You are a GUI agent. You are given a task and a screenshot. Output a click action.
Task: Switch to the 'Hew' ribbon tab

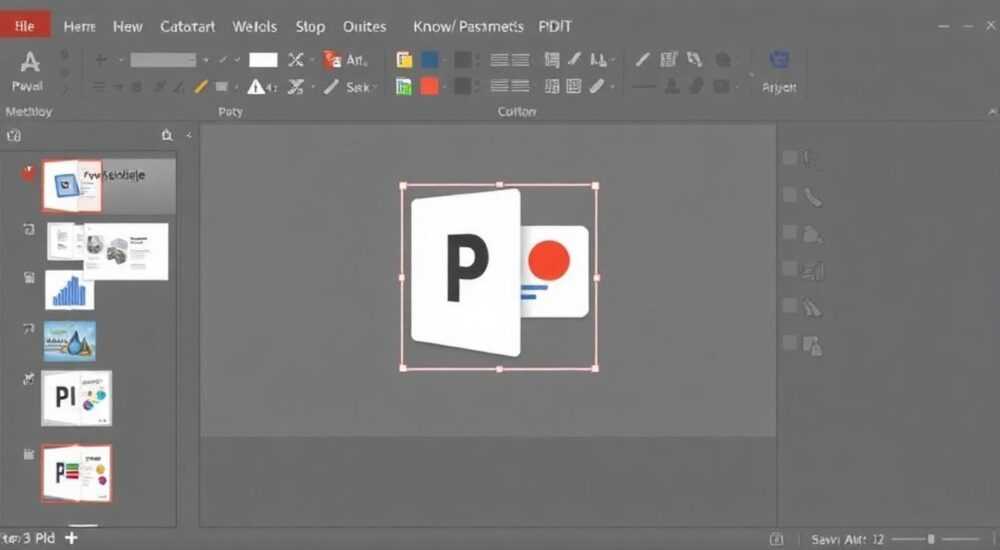(128, 27)
